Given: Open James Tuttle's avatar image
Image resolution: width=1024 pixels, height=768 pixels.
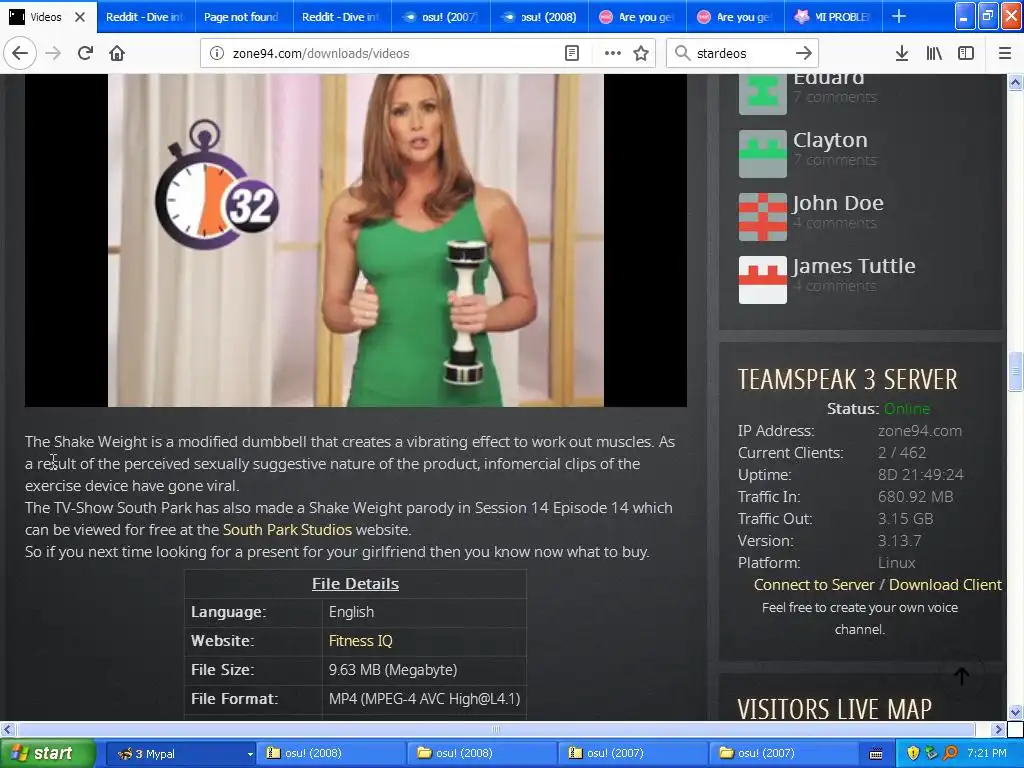Looking at the screenshot, I should 762,280.
